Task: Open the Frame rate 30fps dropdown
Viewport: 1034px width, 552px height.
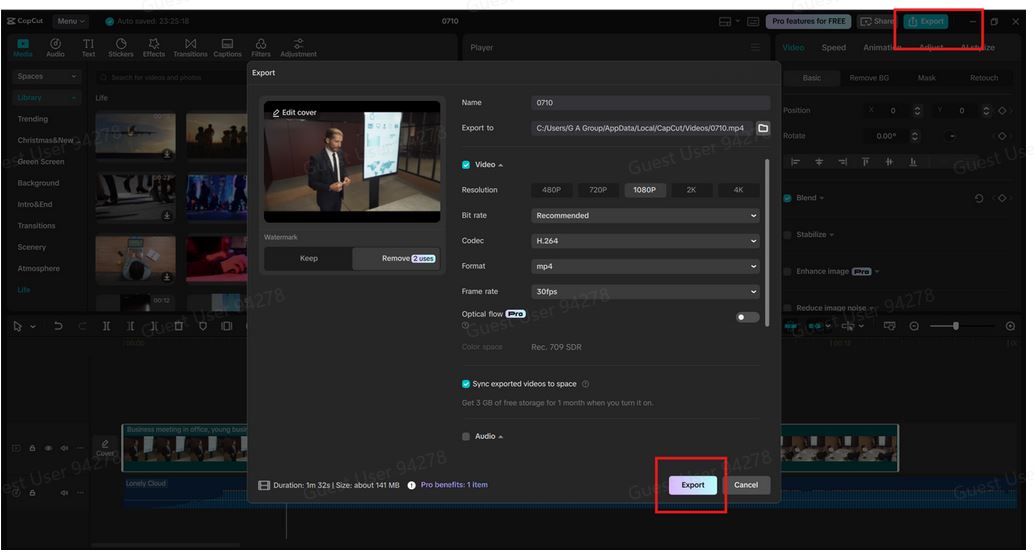Action: point(646,292)
